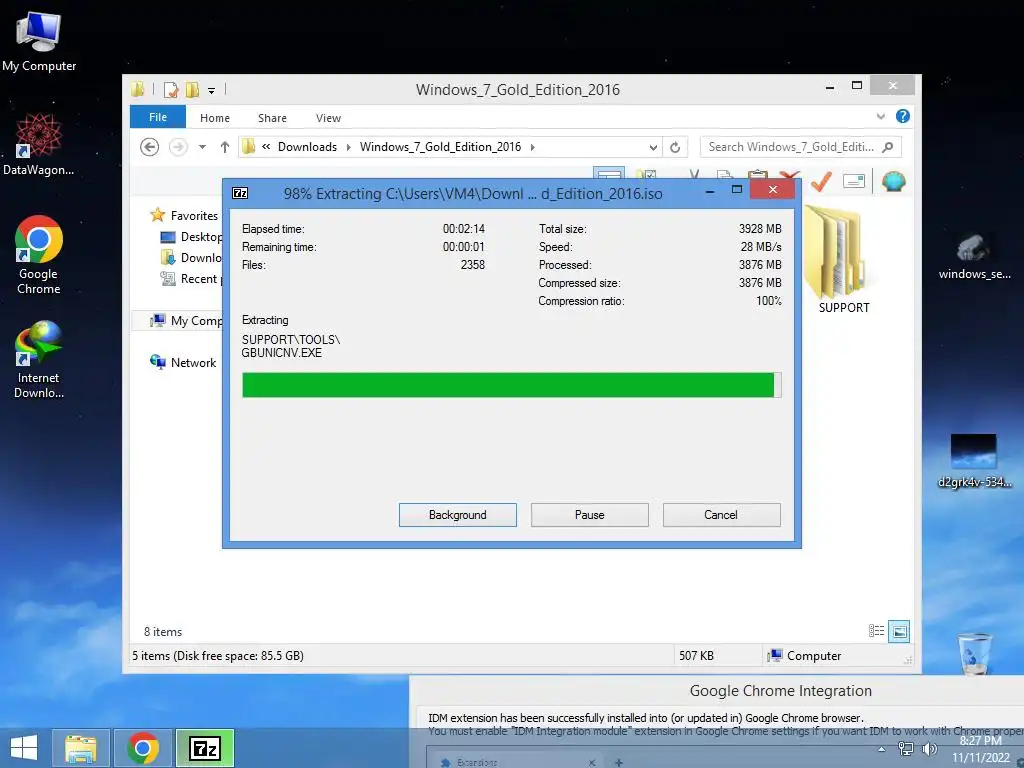Click the '8 items' status text
The image size is (1024, 768).
click(163, 632)
